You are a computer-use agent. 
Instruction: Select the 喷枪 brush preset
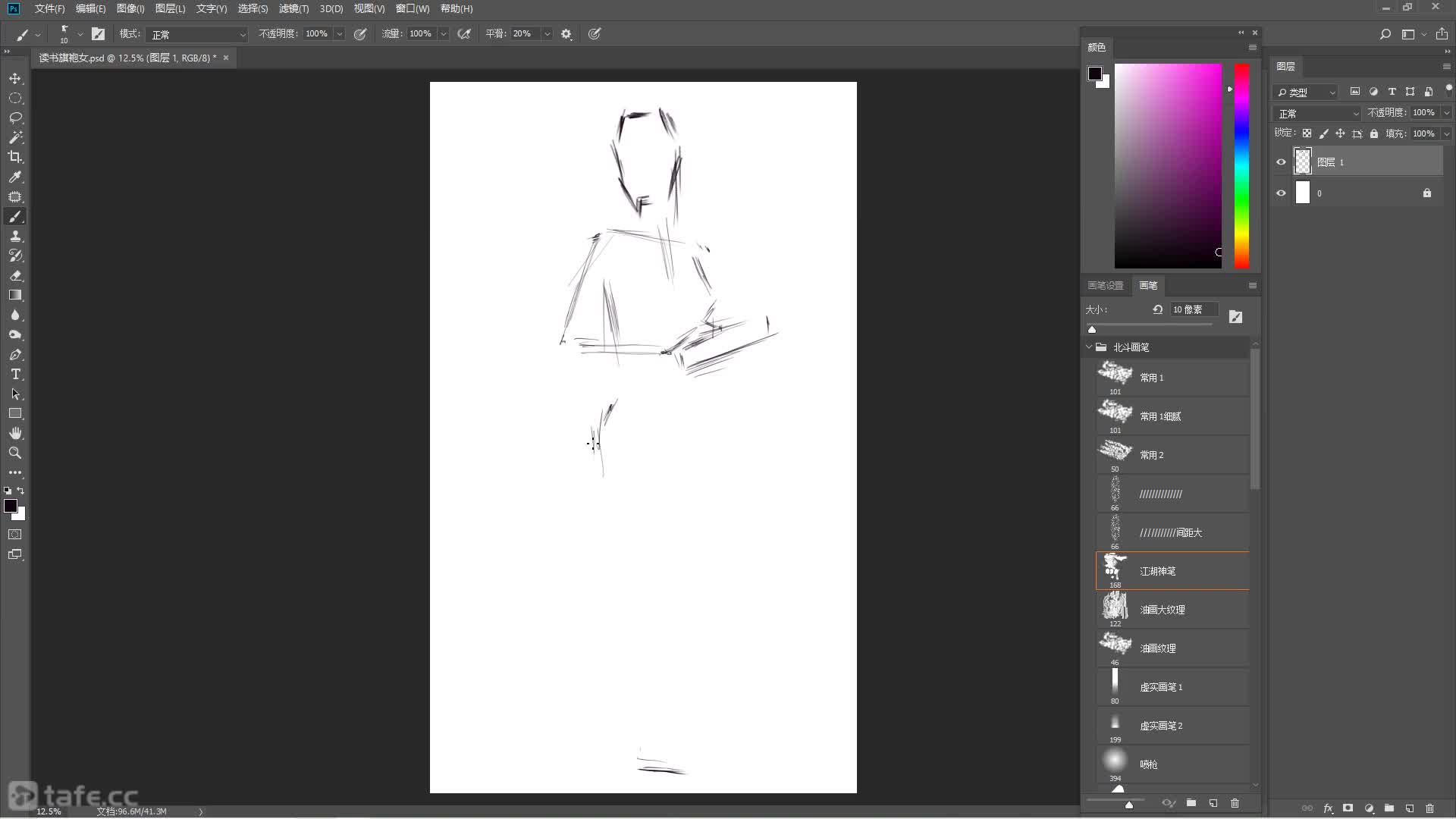(1172, 764)
